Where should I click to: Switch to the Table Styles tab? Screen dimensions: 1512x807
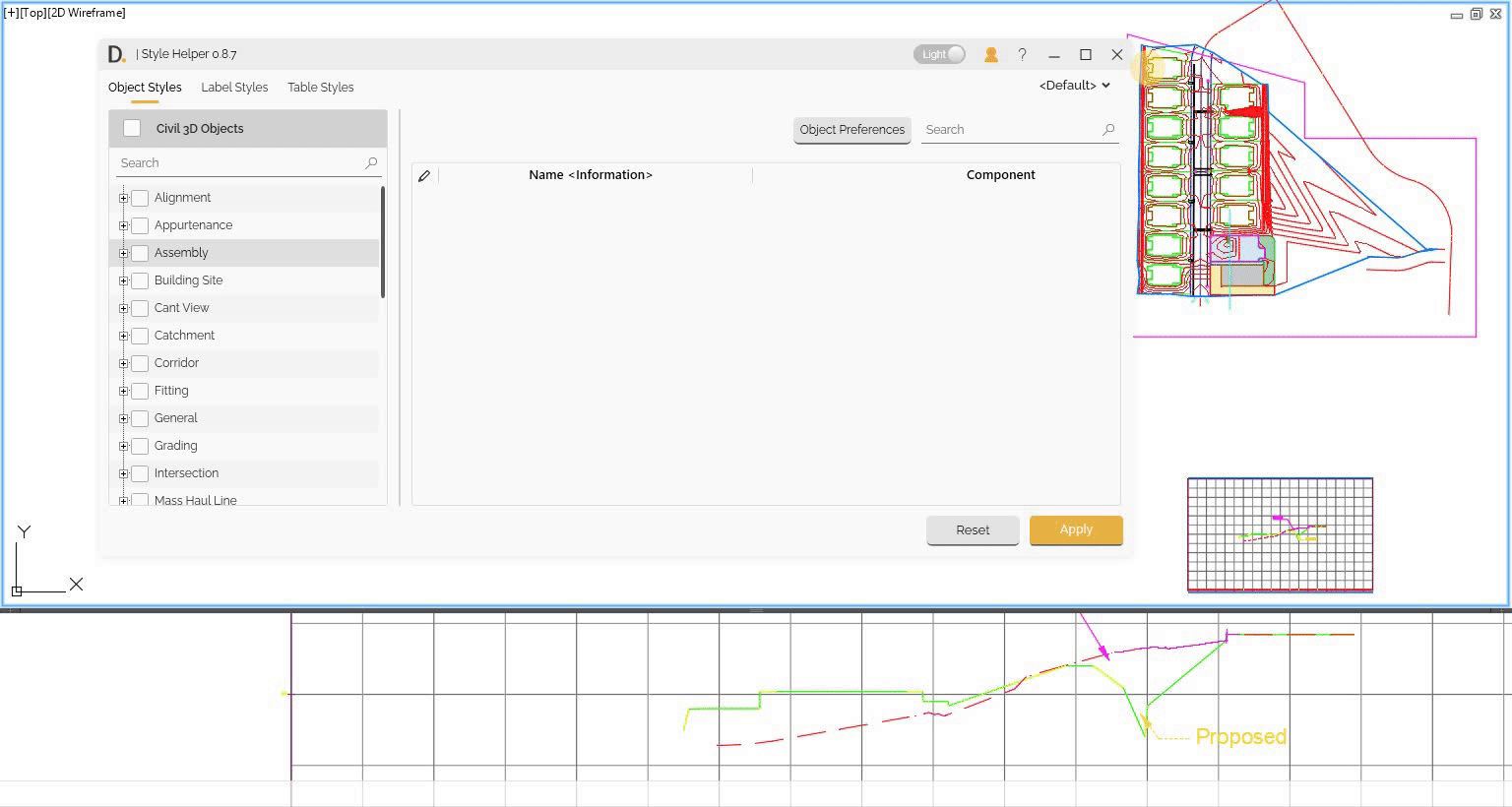click(320, 87)
